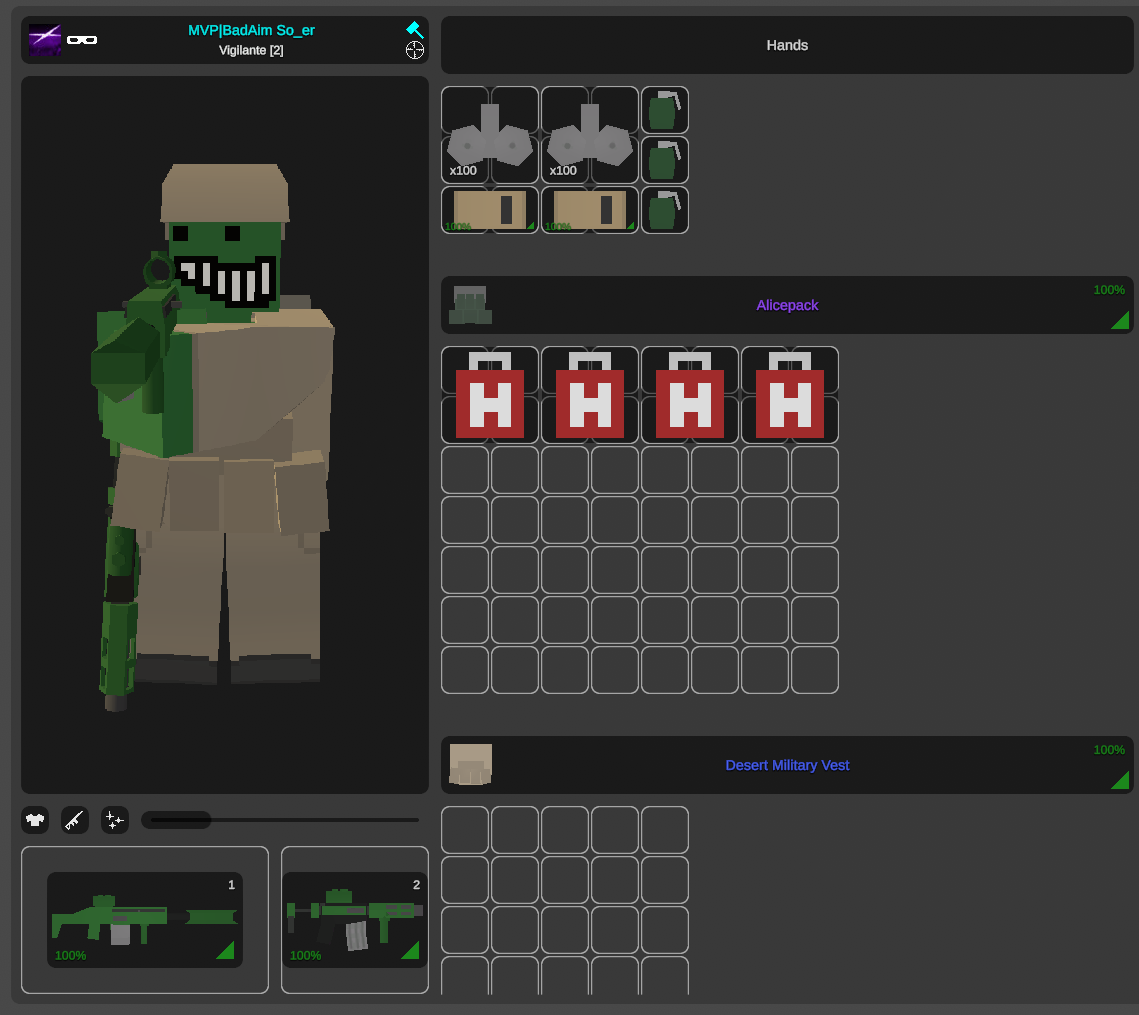Select the first x100 gray item stack
The width and height of the screenshot is (1139, 1015).
490,136
